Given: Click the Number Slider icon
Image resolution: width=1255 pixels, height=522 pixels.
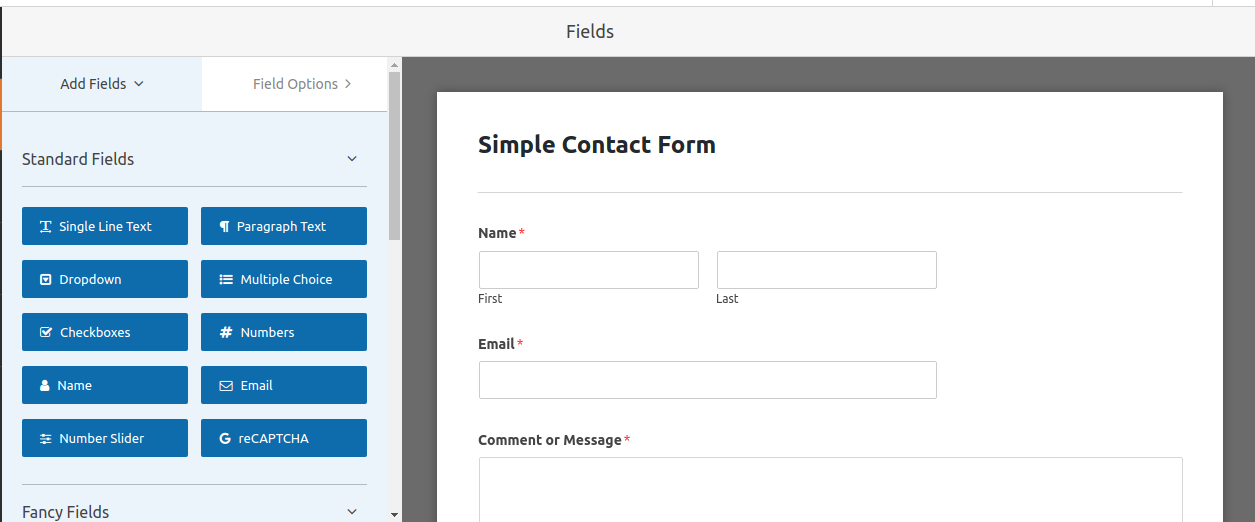Looking at the screenshot, I should click(46, 439).
